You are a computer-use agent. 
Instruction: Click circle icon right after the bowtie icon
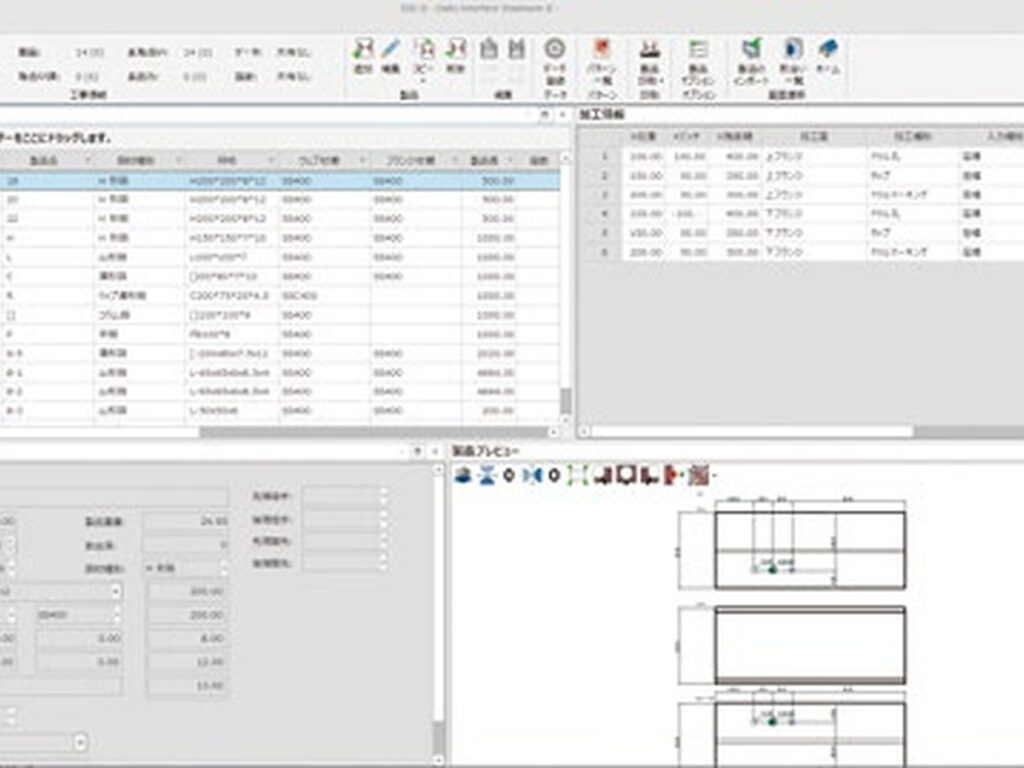click(554, 475)
